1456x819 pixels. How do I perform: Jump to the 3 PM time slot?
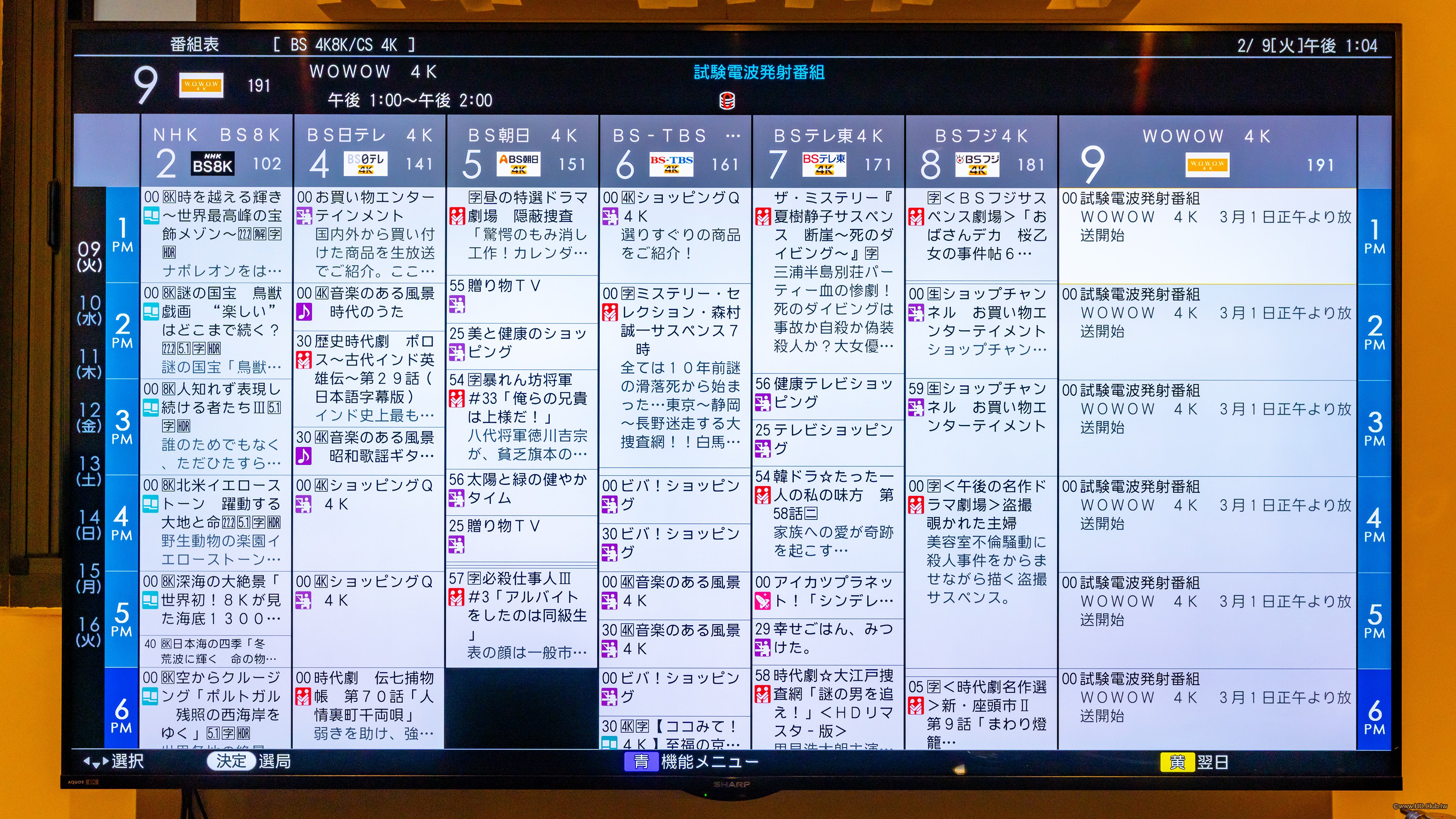(x=122, y=427)
